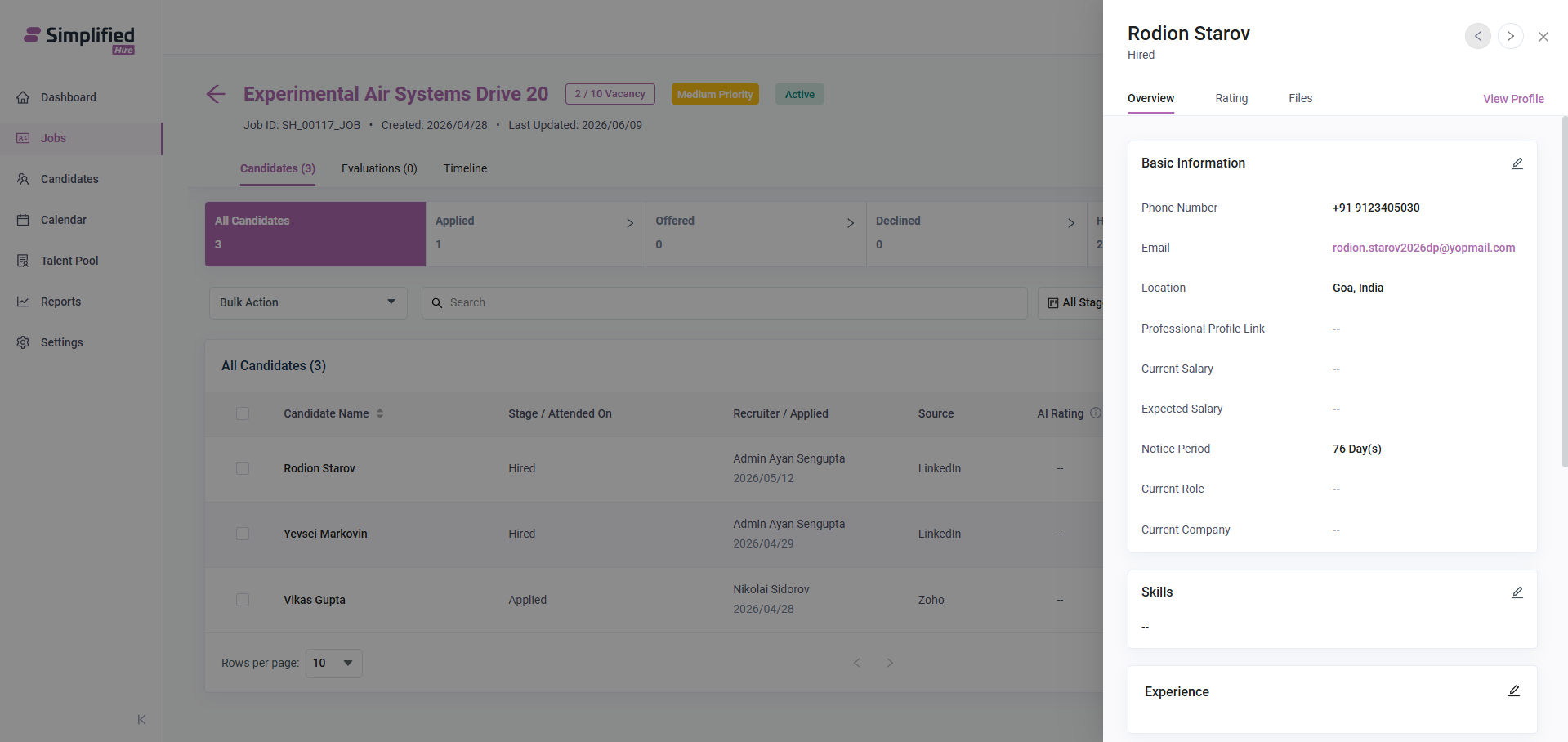Open the Dashboard home icon
The width and height of the screenshot is (1568, 742).
point(23,97)
